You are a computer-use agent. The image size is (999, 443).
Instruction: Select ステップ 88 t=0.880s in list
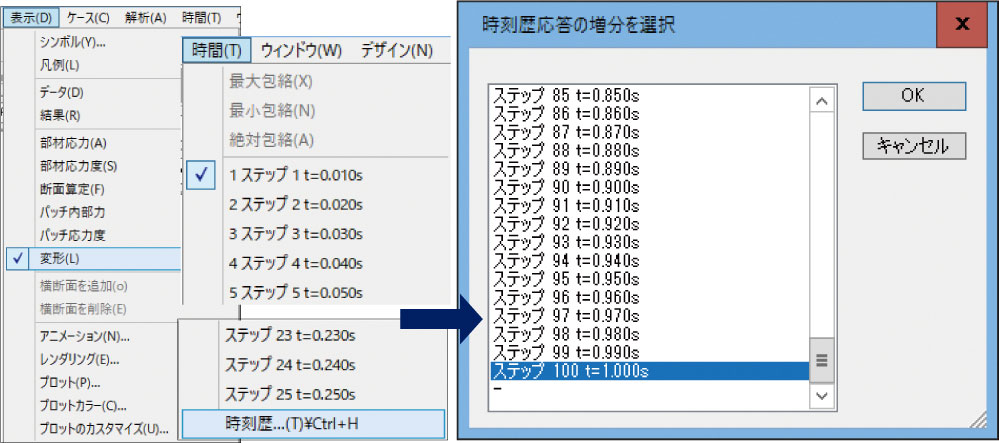[x=650, y=150]
